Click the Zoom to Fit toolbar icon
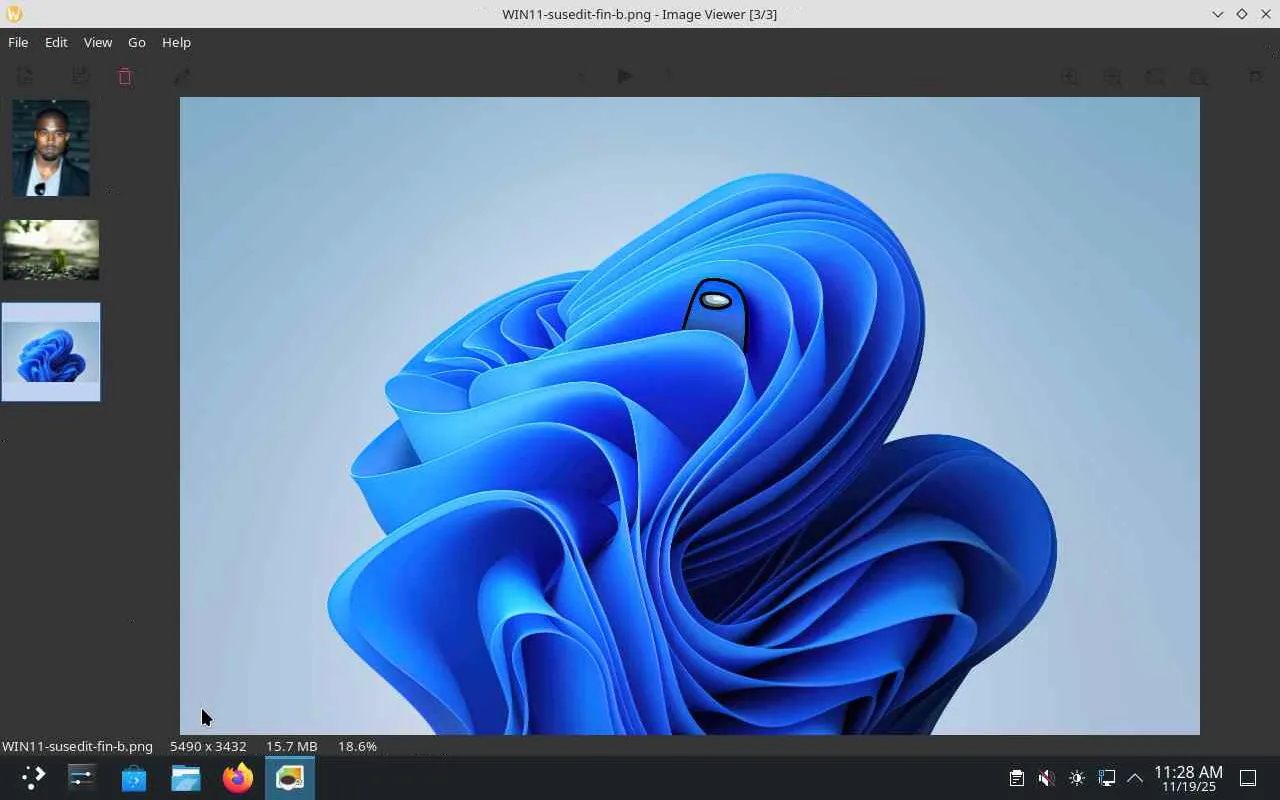1280x800 pixels. coord(1154,76)
